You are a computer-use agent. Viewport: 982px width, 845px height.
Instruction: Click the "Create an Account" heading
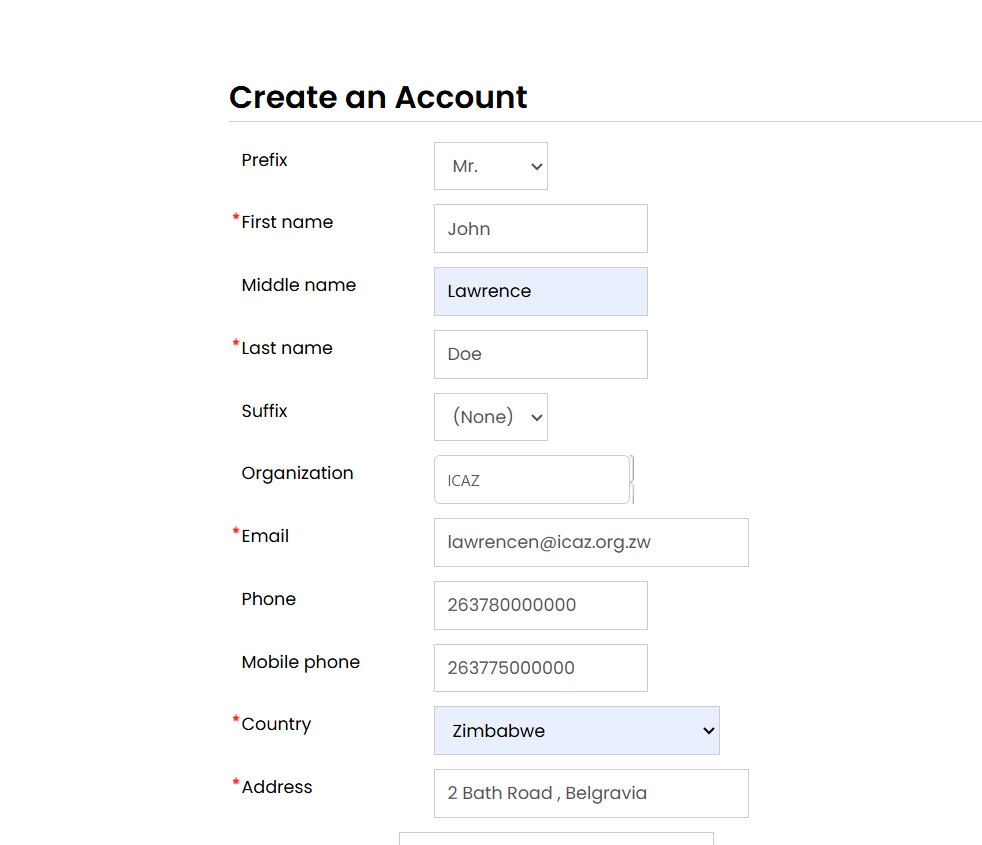[x=378, y=97]
